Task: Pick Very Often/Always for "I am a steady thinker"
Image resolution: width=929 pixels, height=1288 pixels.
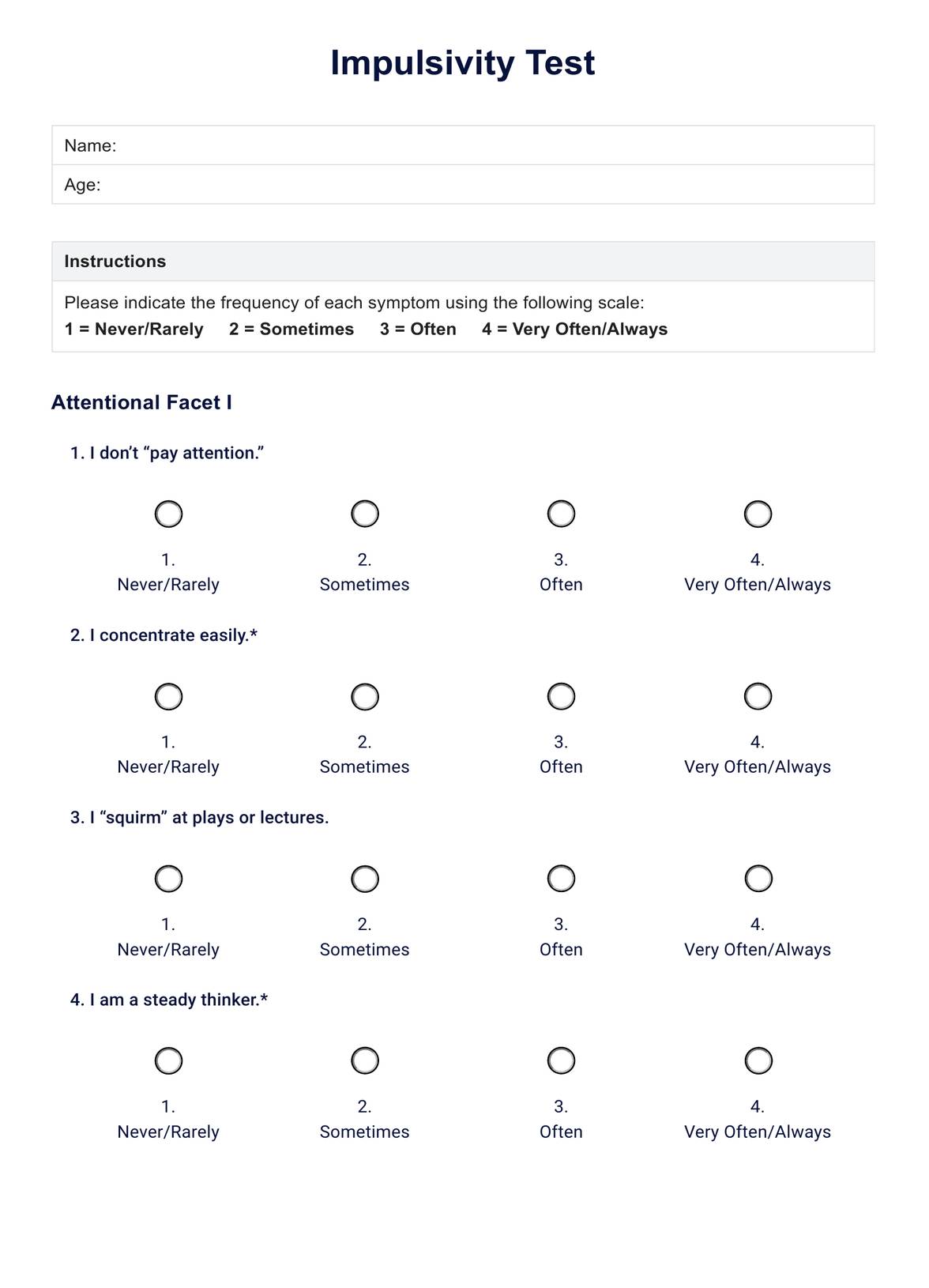Action: click(x=758, y=1061)
